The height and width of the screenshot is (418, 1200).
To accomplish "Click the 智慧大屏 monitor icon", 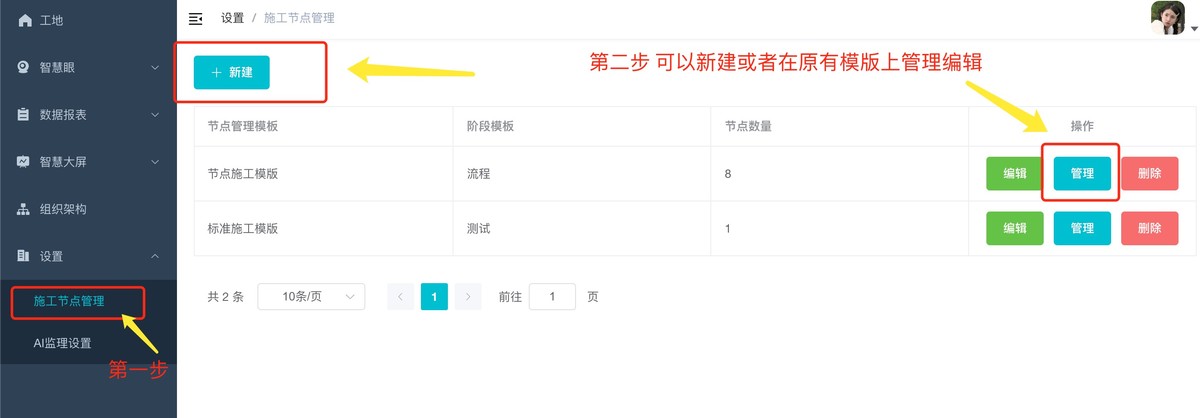I will (x=25, y=161).
